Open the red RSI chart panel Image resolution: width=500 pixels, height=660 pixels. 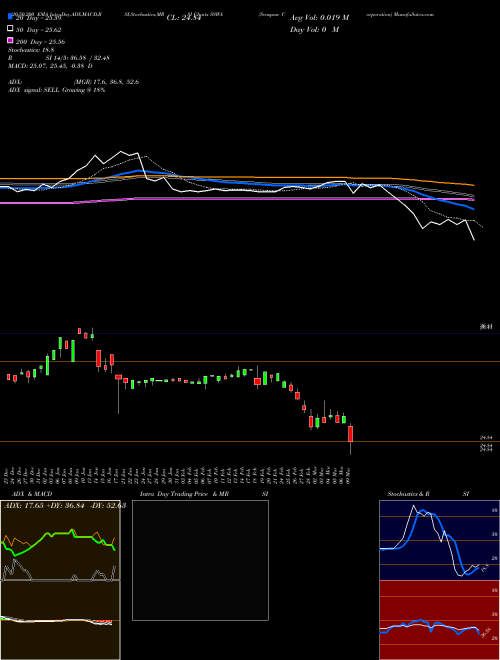439,620
